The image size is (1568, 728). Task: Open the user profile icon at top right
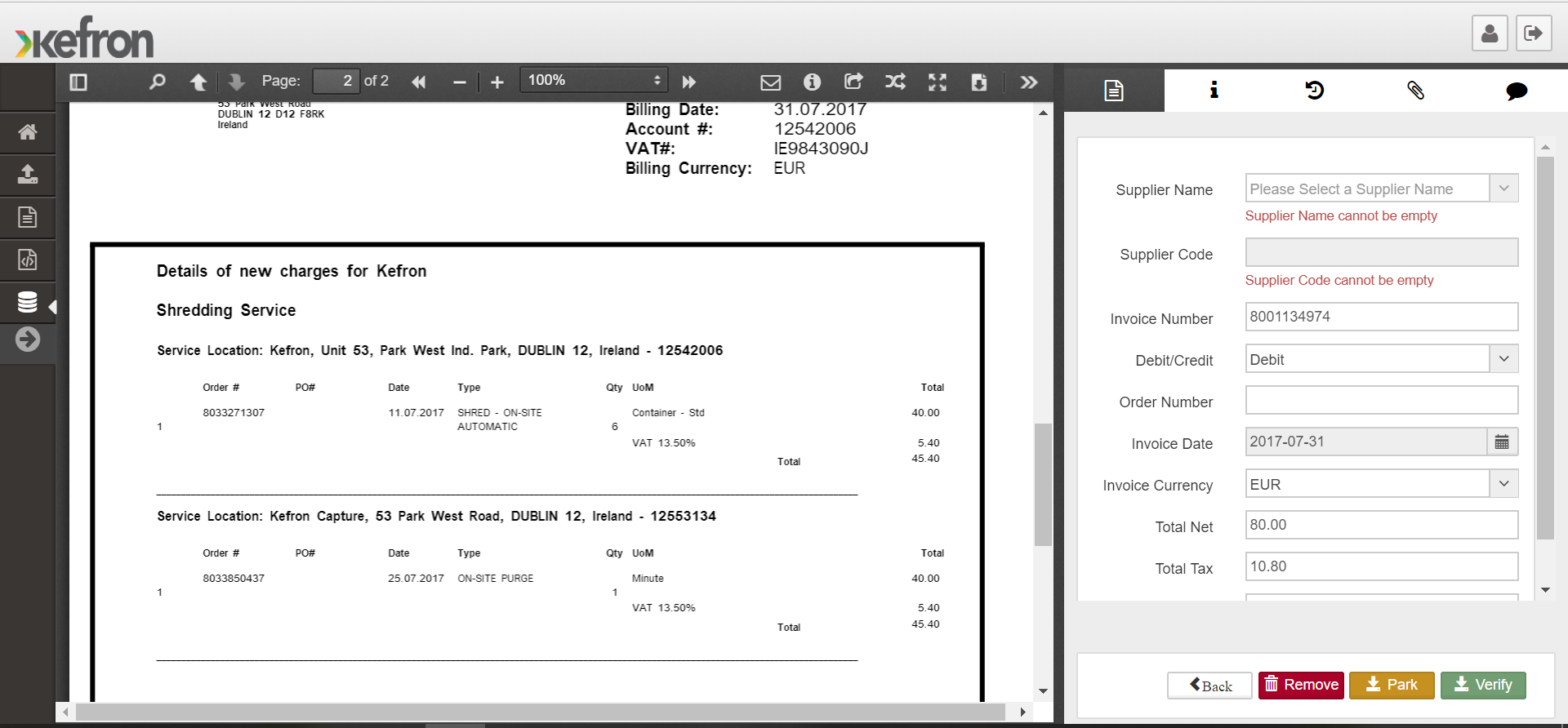point(1490,33)
